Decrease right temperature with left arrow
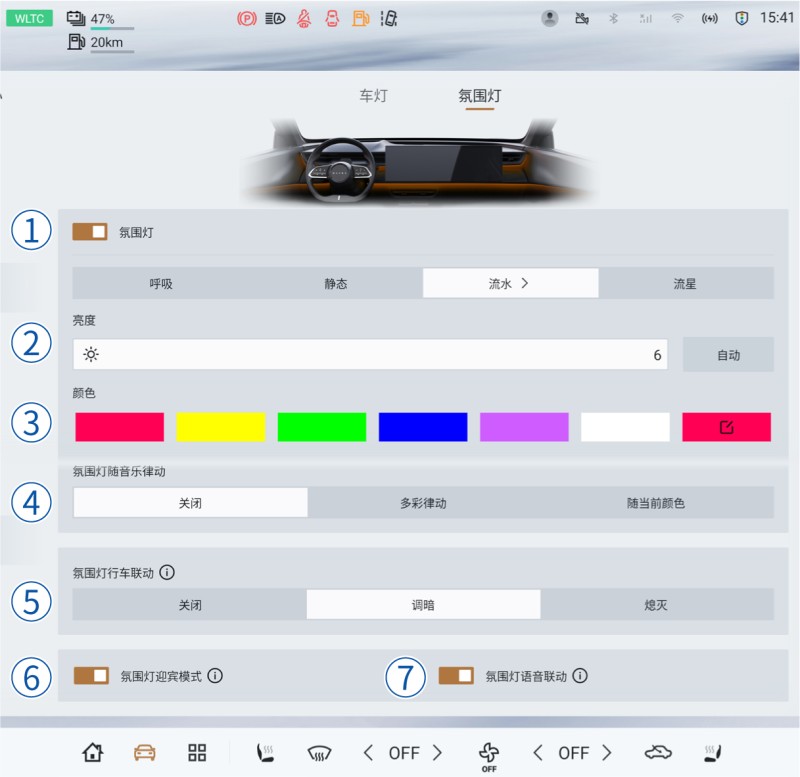Viewport: 800px width, 777px height. click(x=538, y=753)
